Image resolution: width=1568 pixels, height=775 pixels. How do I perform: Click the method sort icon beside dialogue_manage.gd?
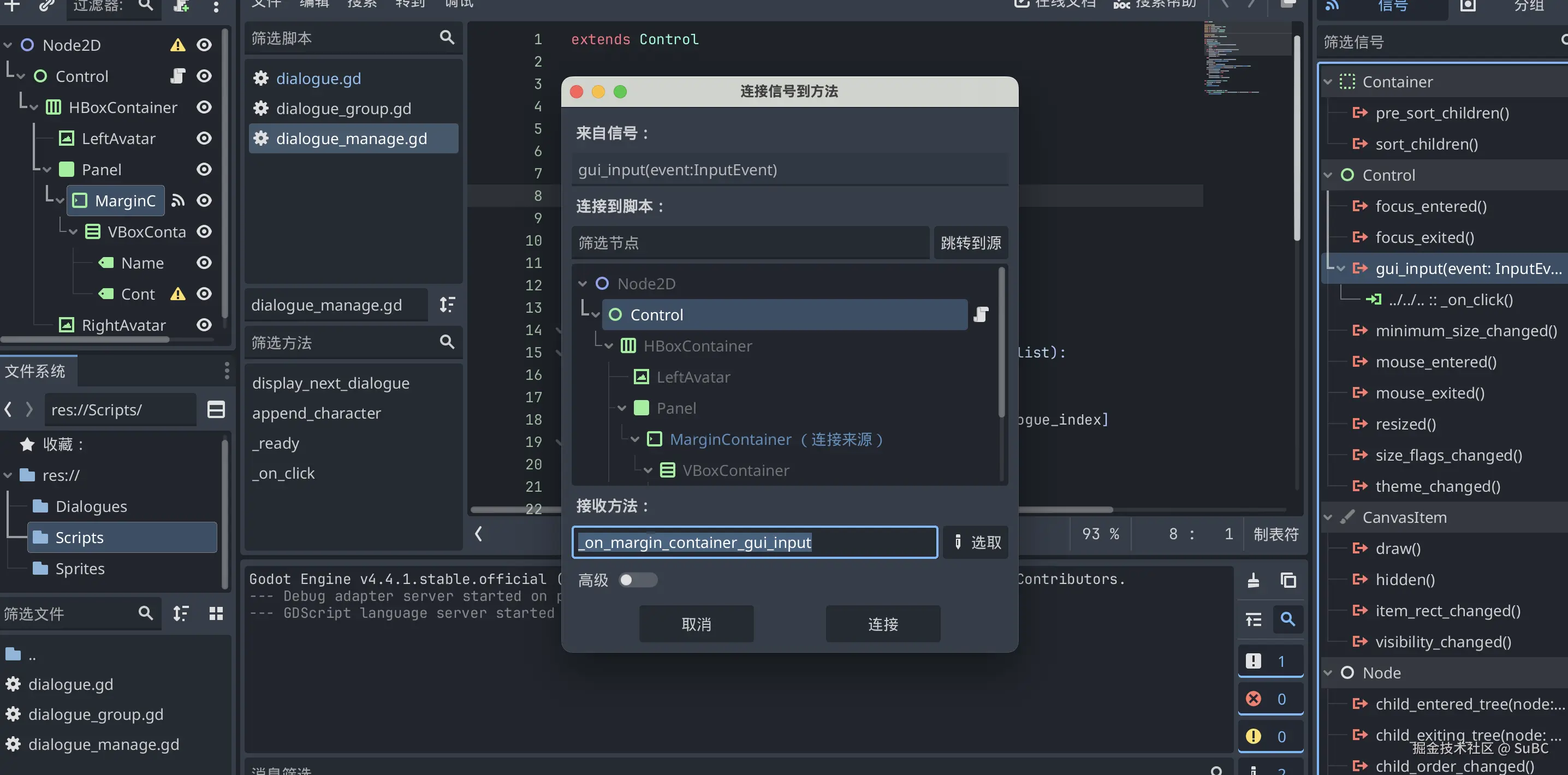coord(447,305)
